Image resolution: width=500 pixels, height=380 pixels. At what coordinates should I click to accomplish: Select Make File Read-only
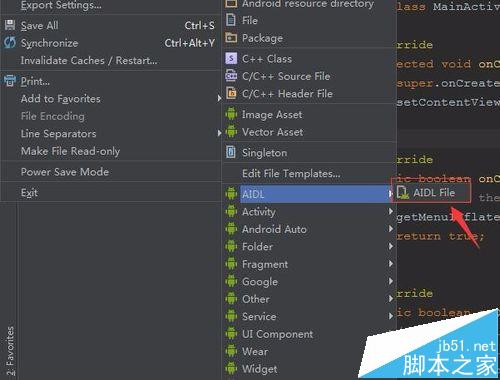(111, 151)
